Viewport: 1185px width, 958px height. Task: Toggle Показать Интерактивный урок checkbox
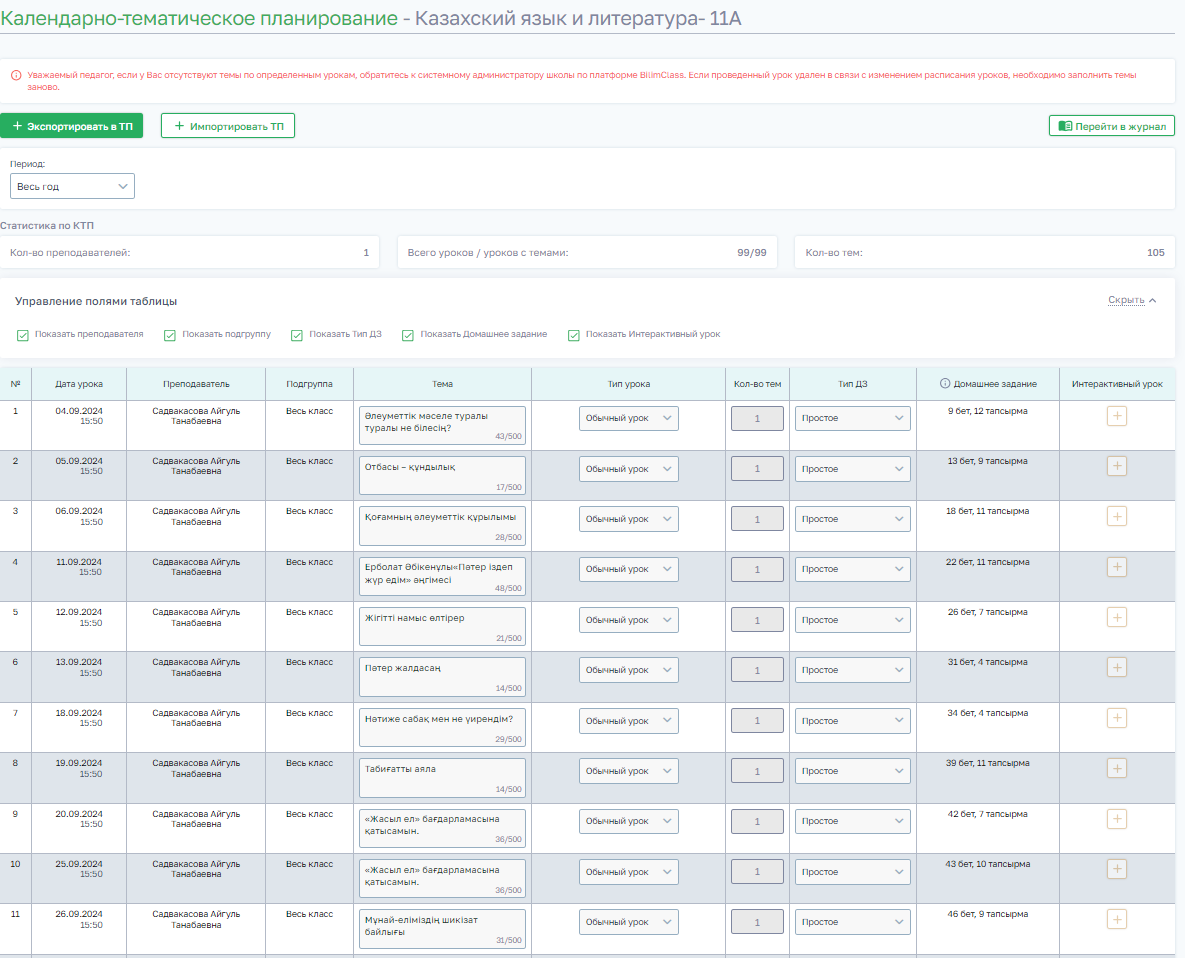point(574,335)
